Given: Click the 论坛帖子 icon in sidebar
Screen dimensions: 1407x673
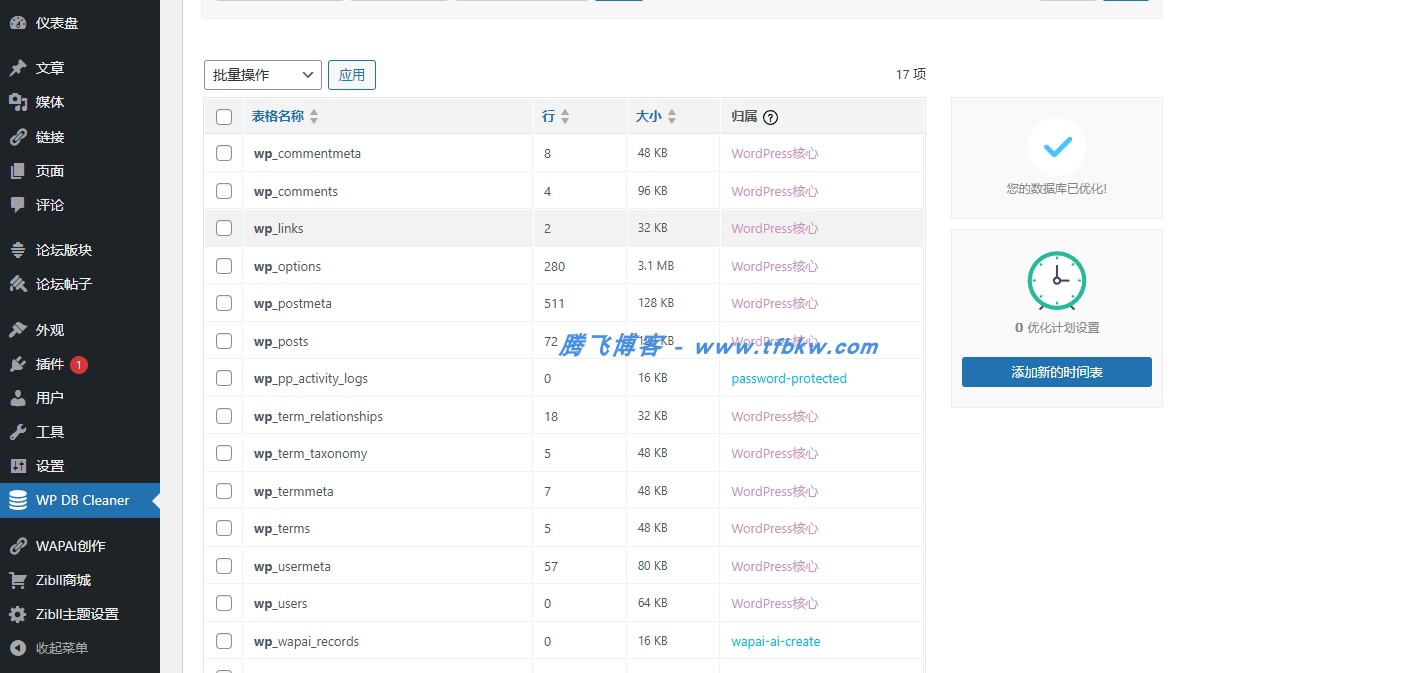Looking at the screenshot, I should pos(18,284).
